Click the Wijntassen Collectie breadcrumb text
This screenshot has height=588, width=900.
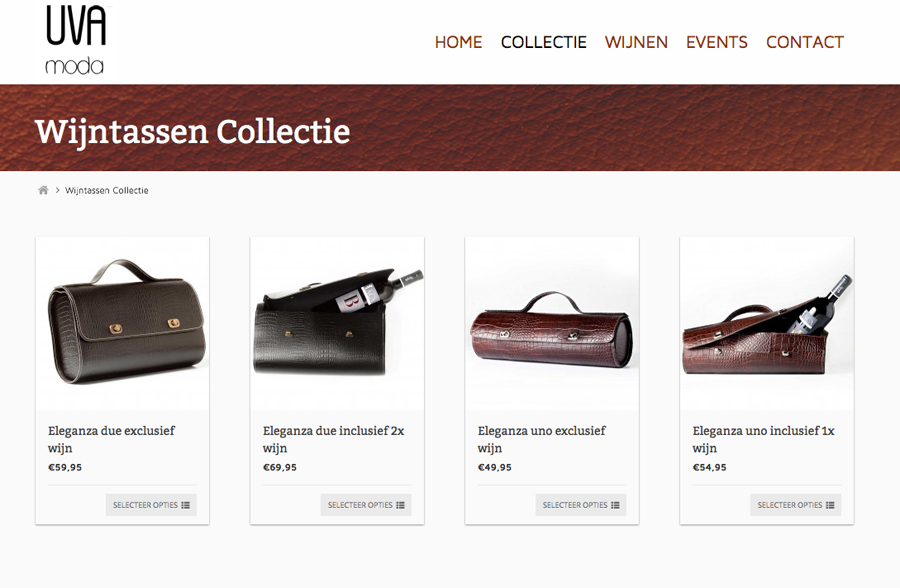[x=107, y=190]
